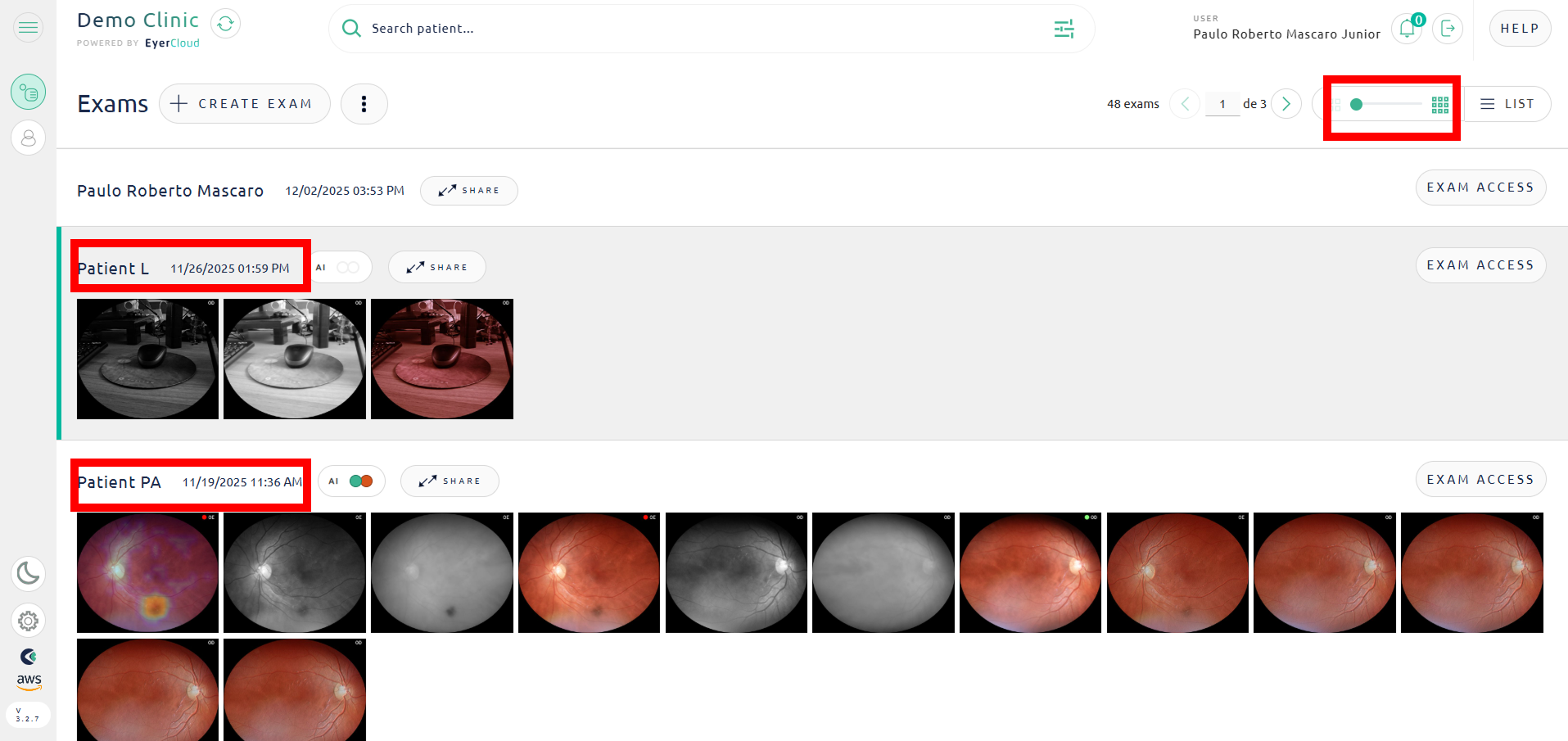Viewport: 1568px width, 741px height.
Task: Open search filter options icon
Action: point(1064,29)
